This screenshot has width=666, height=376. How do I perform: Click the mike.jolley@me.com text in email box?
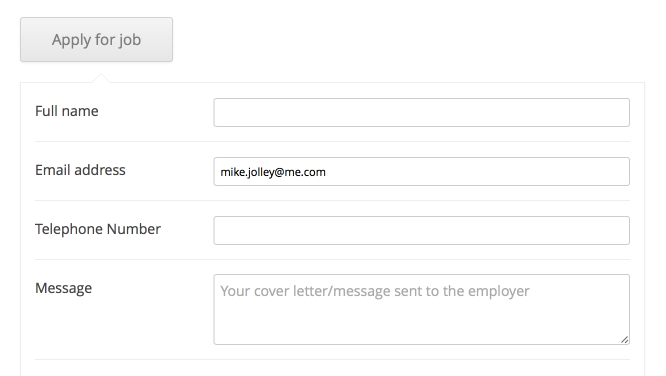click(x=273, y=172)
